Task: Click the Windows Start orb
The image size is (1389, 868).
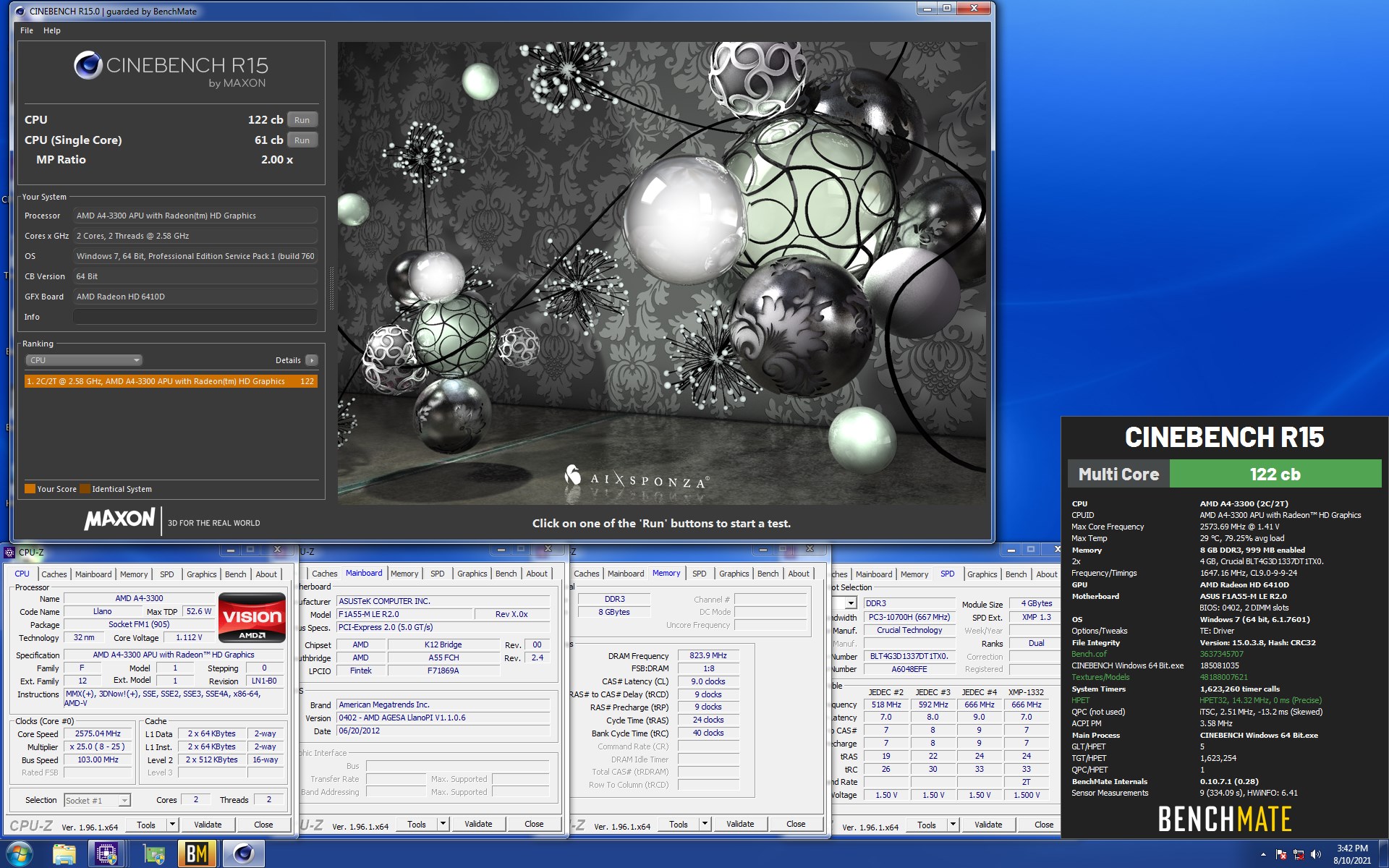Action: pyautogui.click(x=20, y=854)
